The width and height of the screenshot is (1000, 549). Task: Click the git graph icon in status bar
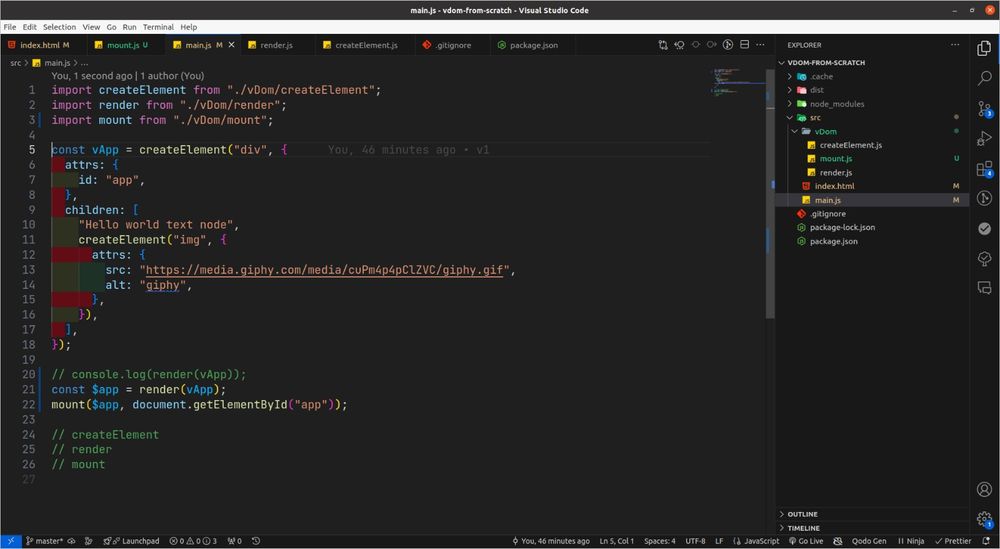tap(89, 541)
